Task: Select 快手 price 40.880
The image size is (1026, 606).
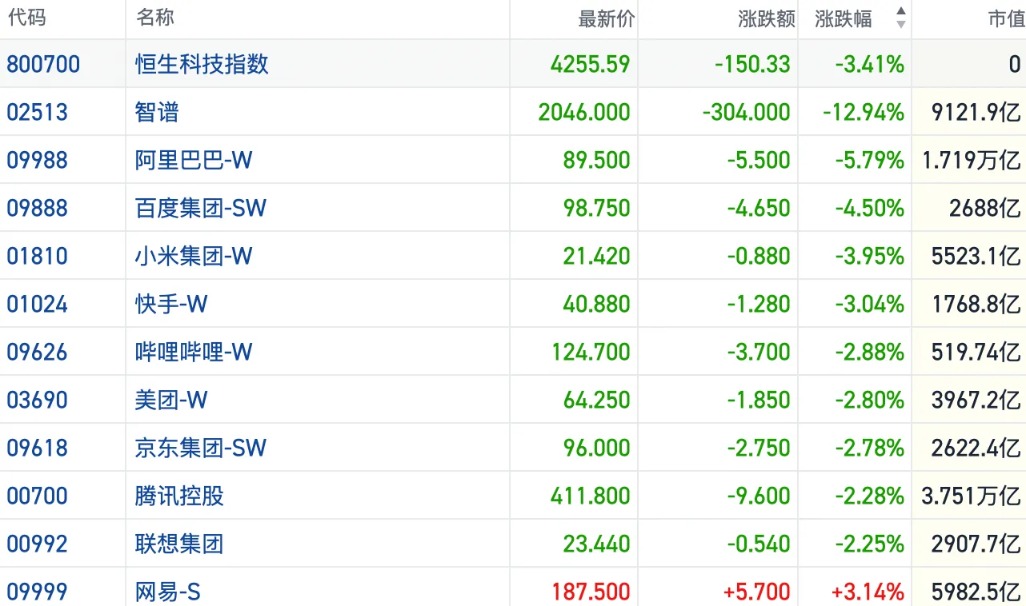Action: pyautogui.click(x=597, y=304)
